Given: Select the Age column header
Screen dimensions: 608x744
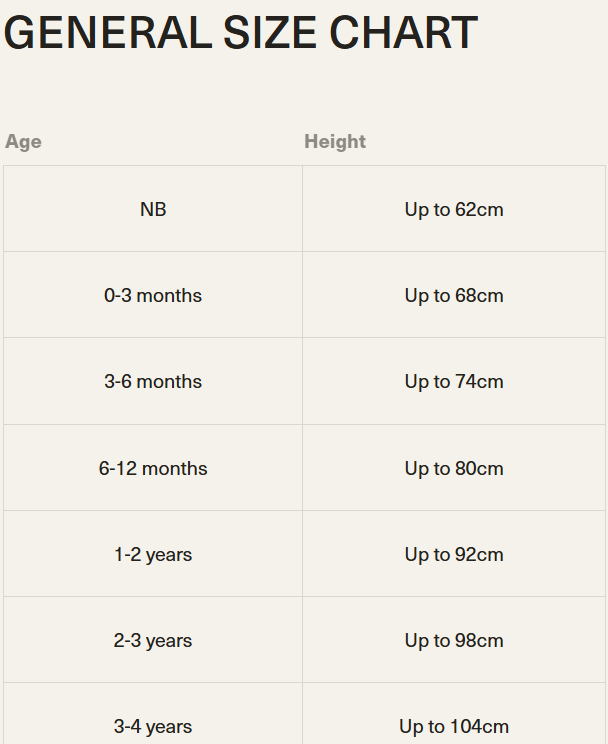Looking at the screenshot, I should 23,142.
